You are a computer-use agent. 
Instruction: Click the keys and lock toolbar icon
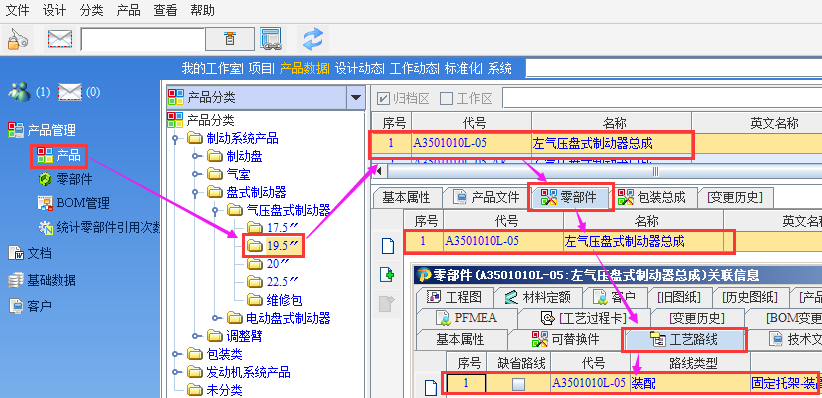pyautogui.click(x=17, y=39)
